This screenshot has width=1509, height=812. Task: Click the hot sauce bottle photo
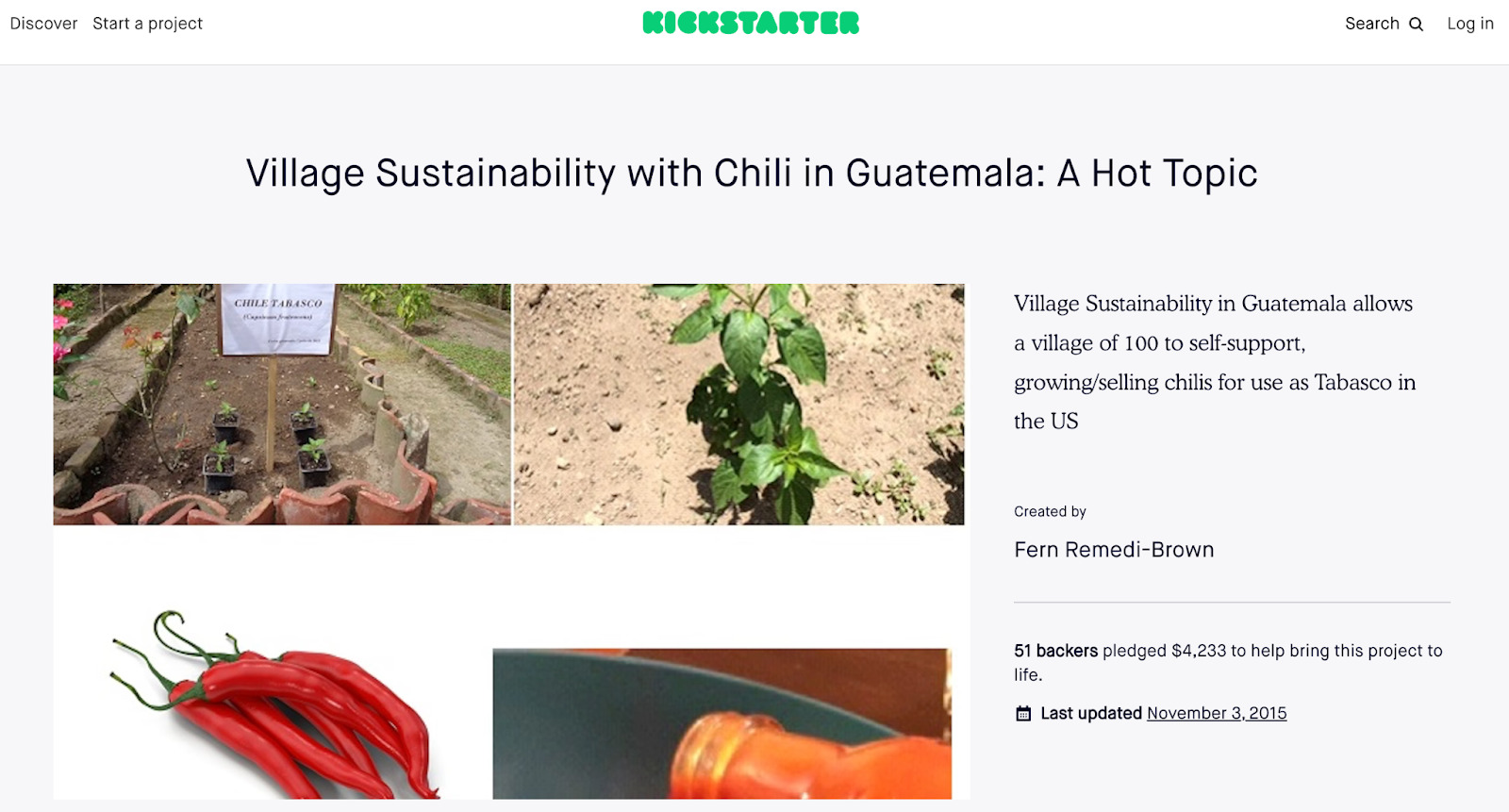click(x=722, y=723)
